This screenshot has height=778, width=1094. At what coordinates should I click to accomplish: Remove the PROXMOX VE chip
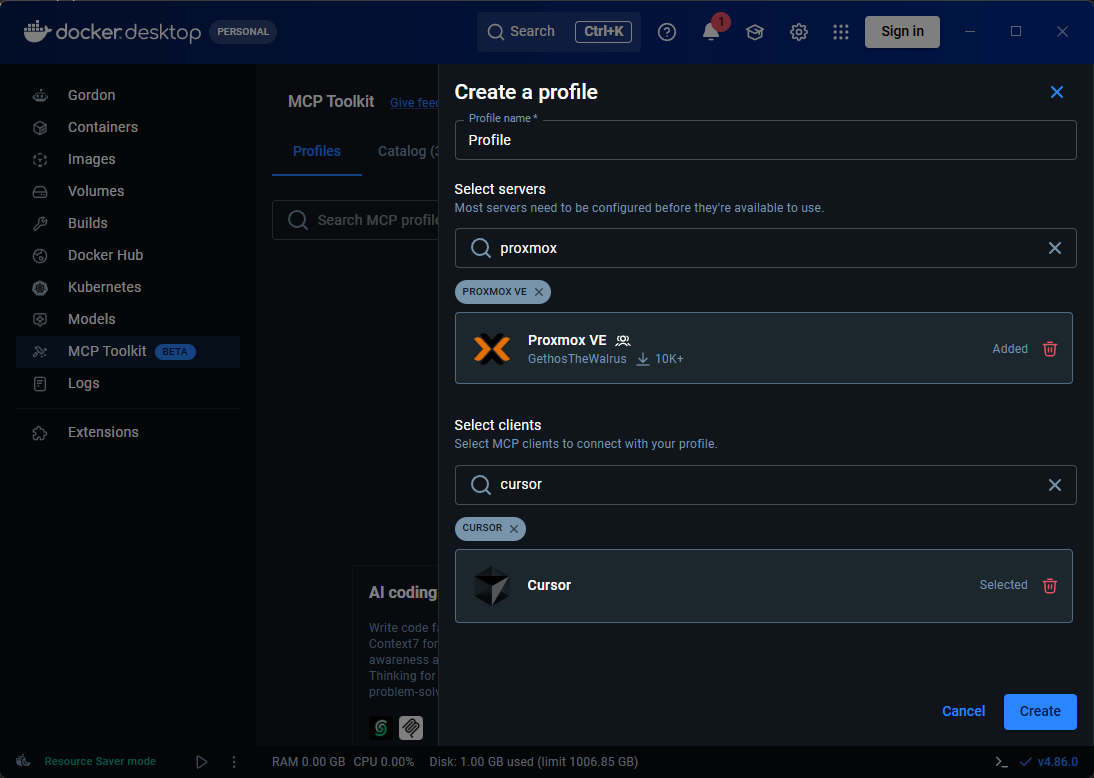(539, 292)
